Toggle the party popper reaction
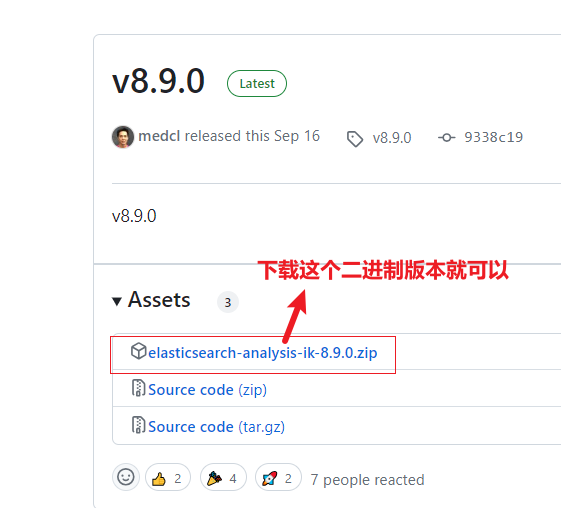 click(223, 477)
